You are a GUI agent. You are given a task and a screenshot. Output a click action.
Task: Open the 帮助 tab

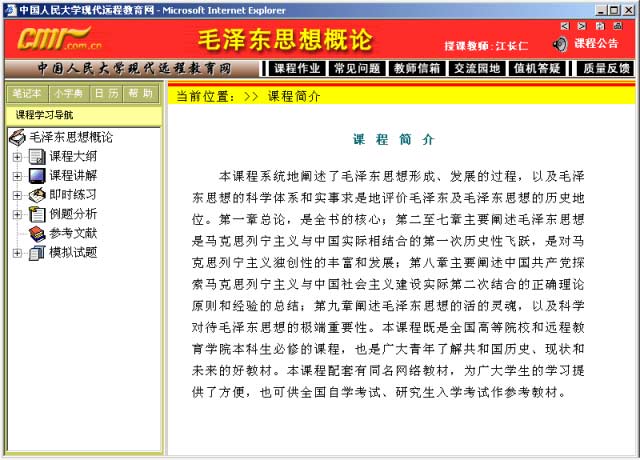140,93
